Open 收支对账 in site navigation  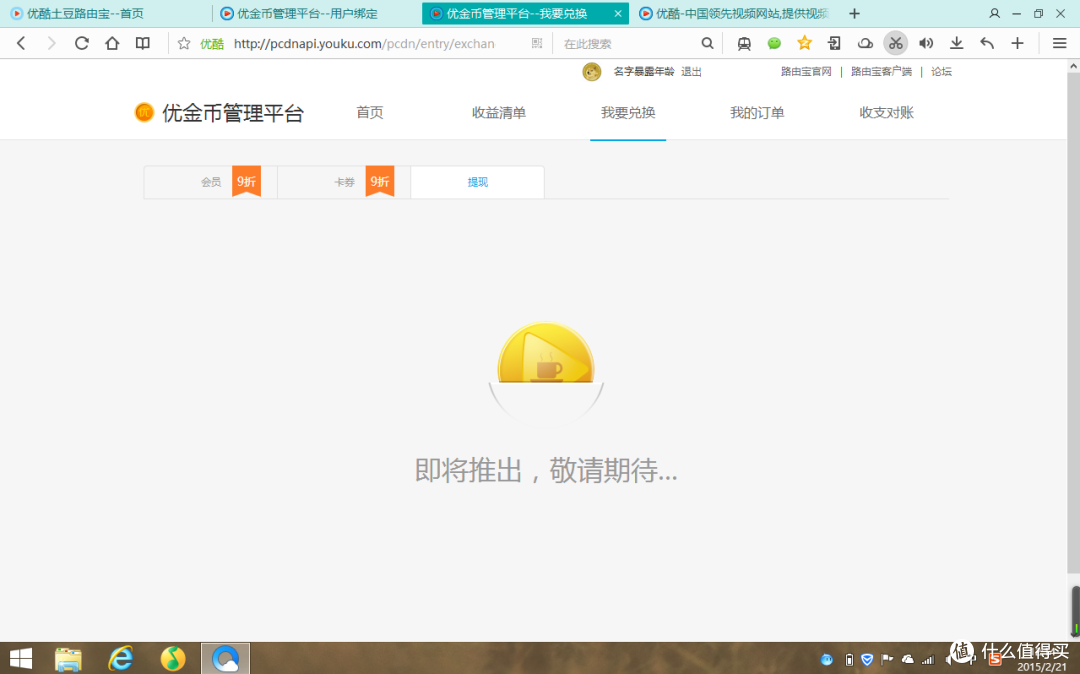[886, 112]
